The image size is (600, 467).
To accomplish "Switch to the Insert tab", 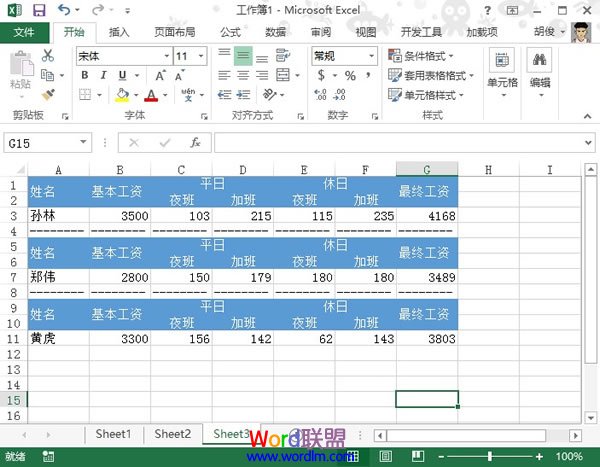I will [x=119, y=32].
